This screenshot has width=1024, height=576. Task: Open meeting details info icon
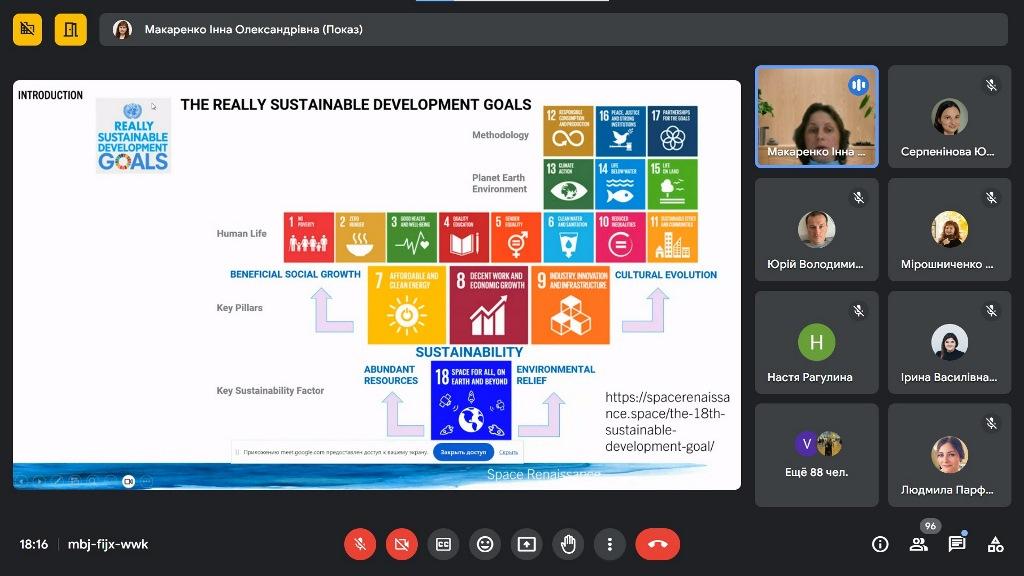[x=880, y=544]
